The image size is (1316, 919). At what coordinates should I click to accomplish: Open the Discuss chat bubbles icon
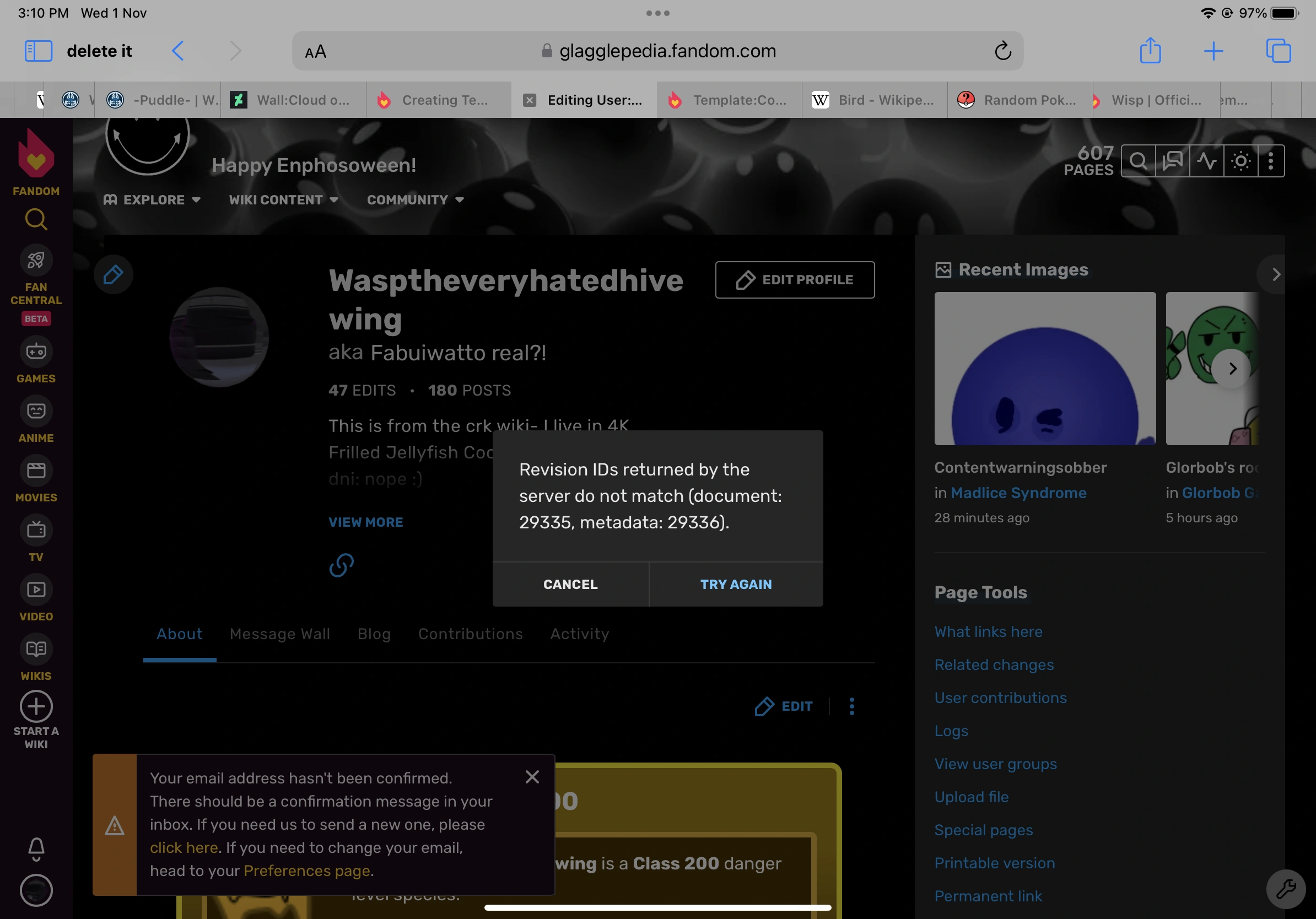1172,161
